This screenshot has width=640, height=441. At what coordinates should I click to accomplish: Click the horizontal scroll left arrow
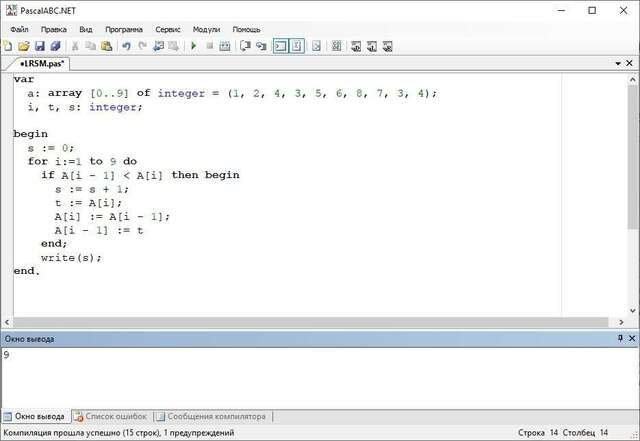point(7,322)
